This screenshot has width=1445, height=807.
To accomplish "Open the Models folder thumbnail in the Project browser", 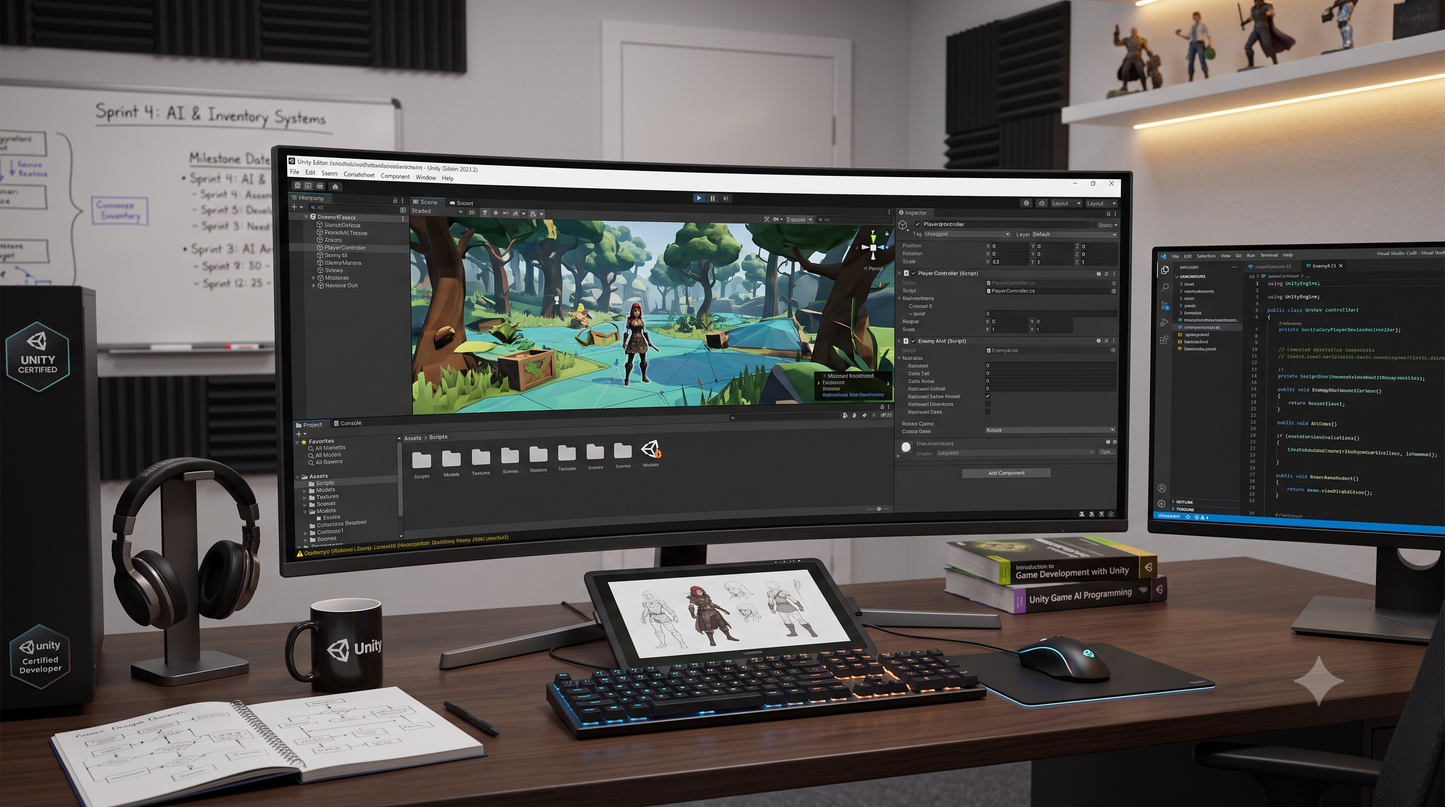I will tap(451, 459).
